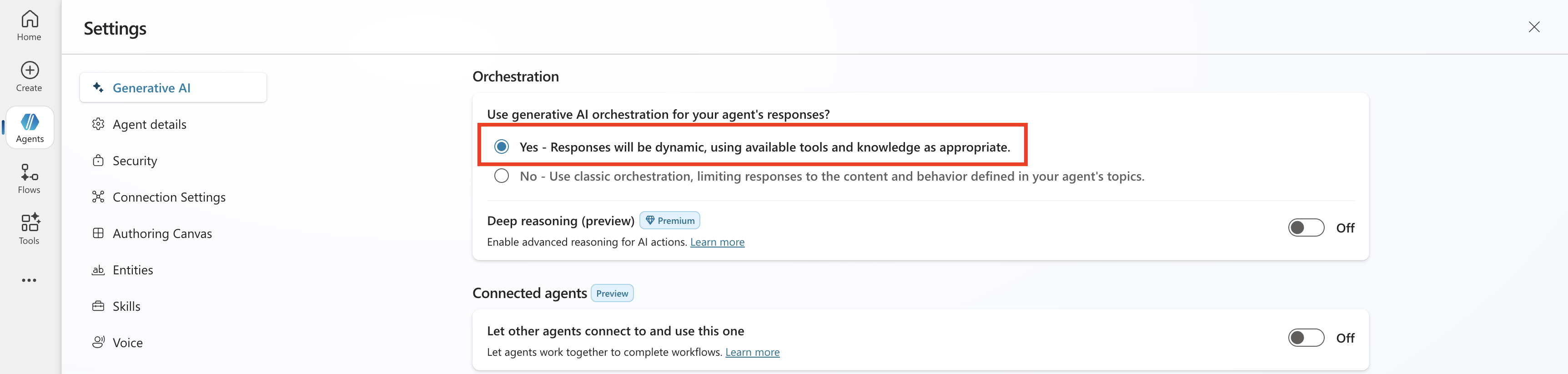Open Learn more link for Deep reasoning
Image resolution: width=1568 pixels, height=374 pixels.
coord(717,242)
